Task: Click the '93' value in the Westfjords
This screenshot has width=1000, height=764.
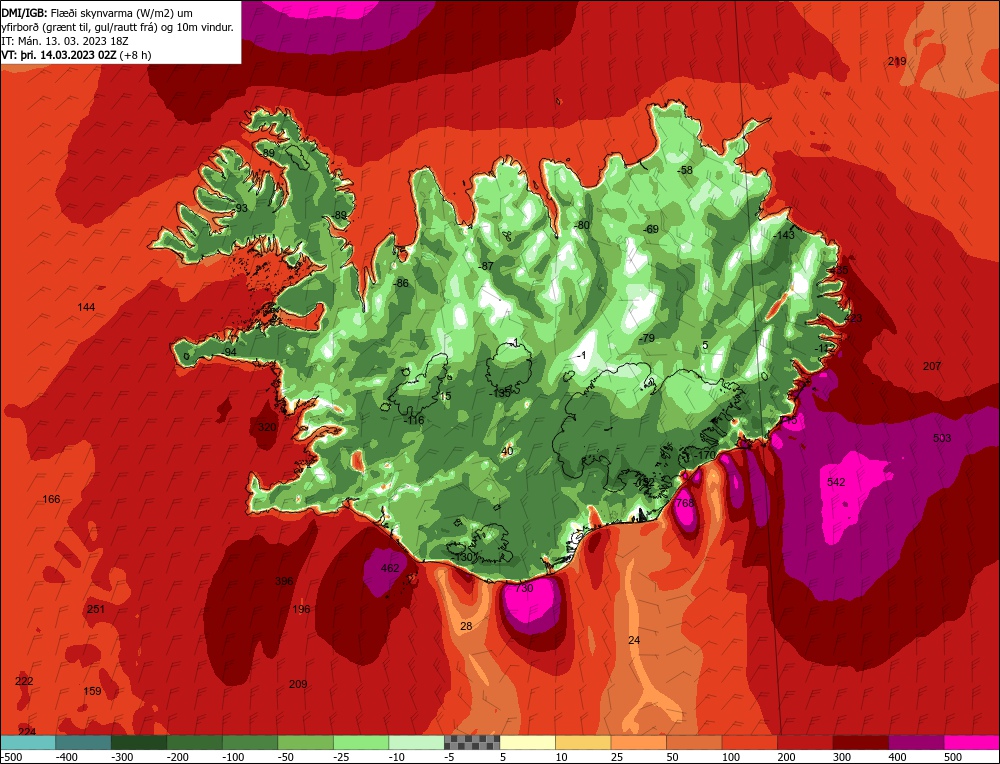Action: 242,209
